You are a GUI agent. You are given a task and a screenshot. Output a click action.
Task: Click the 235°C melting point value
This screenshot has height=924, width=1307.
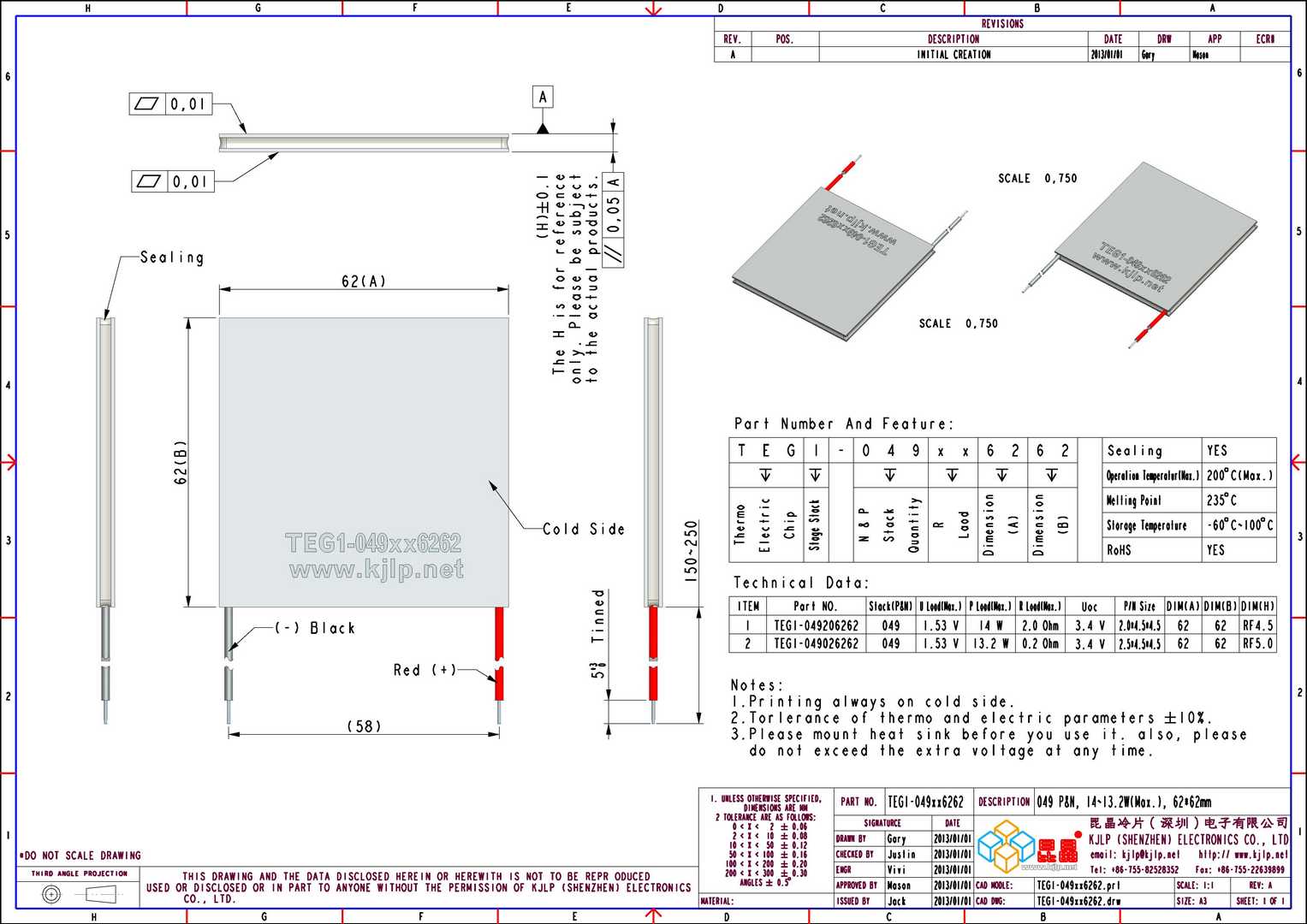click(x=1221, y=500)
